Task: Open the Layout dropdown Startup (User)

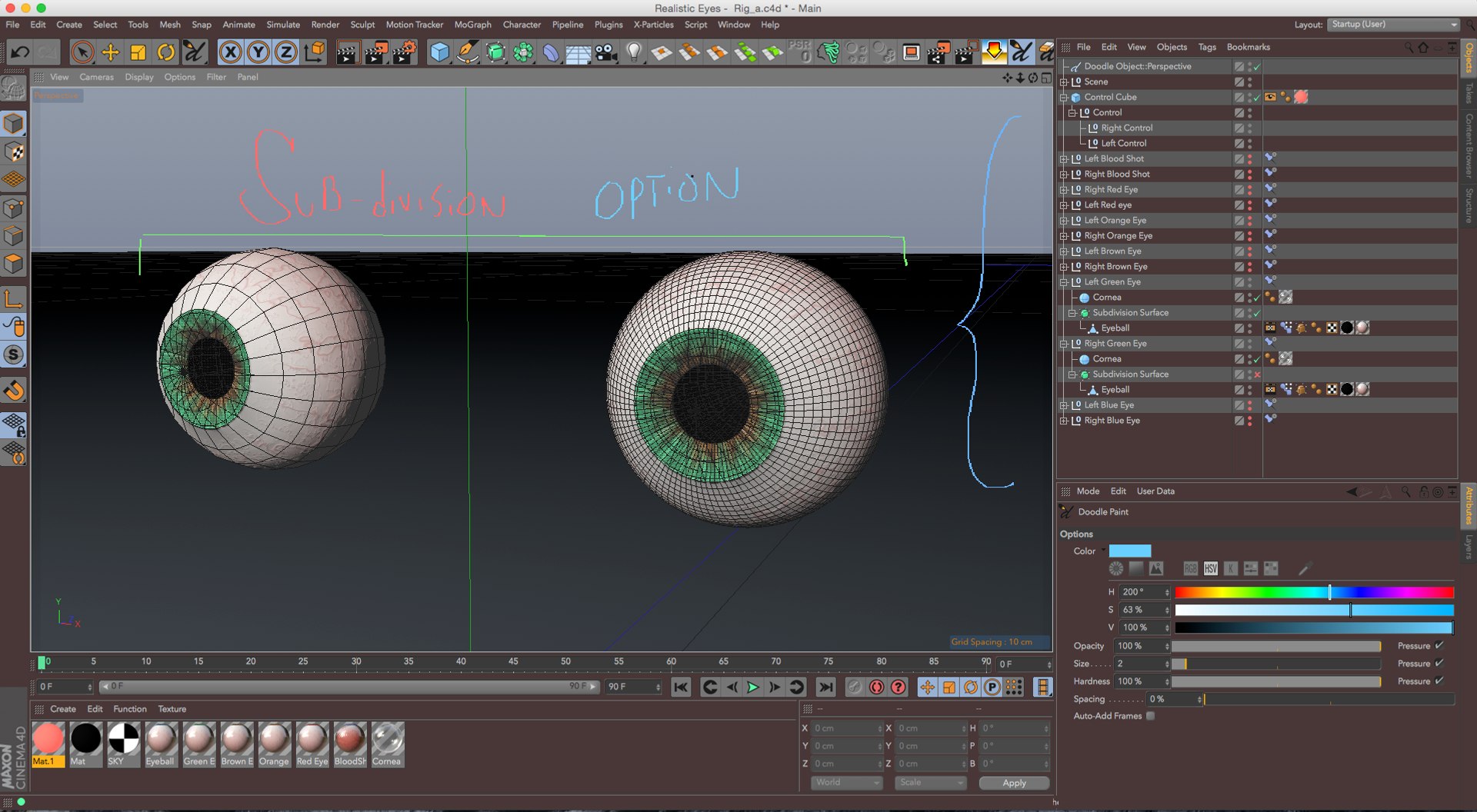Action: click(1393, 25)
